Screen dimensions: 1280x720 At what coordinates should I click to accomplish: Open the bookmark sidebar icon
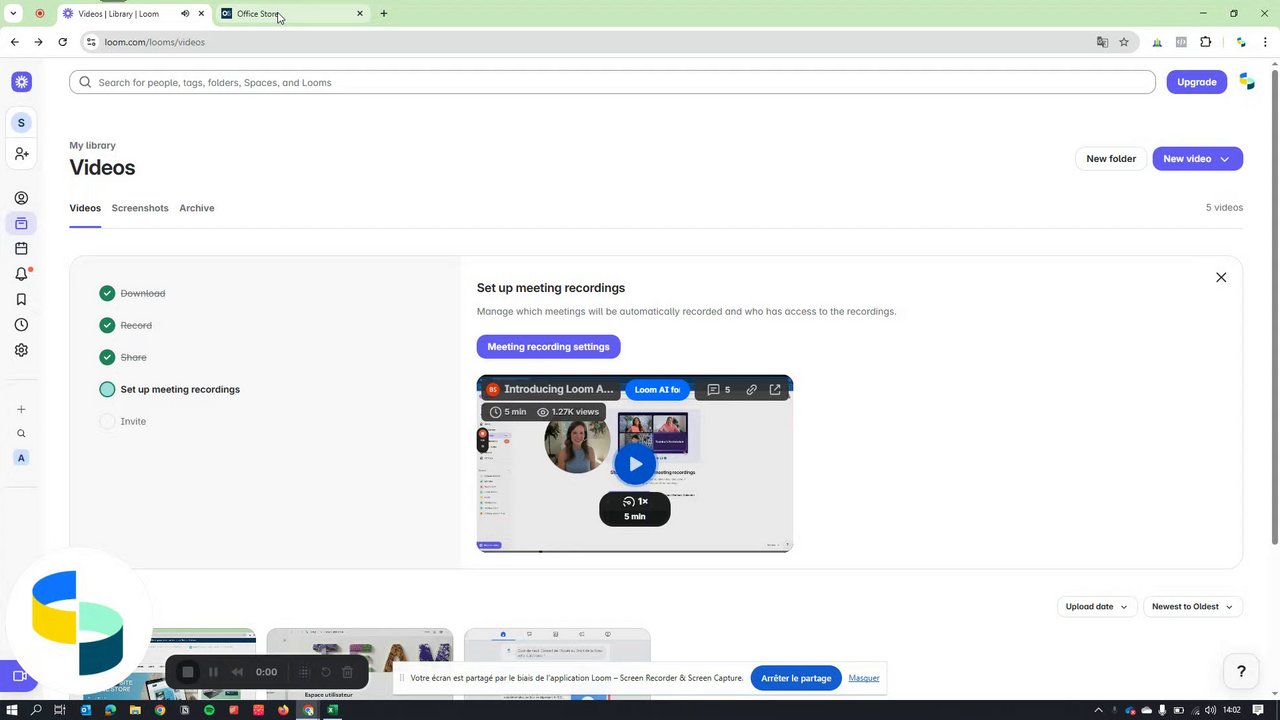(21, 299)
